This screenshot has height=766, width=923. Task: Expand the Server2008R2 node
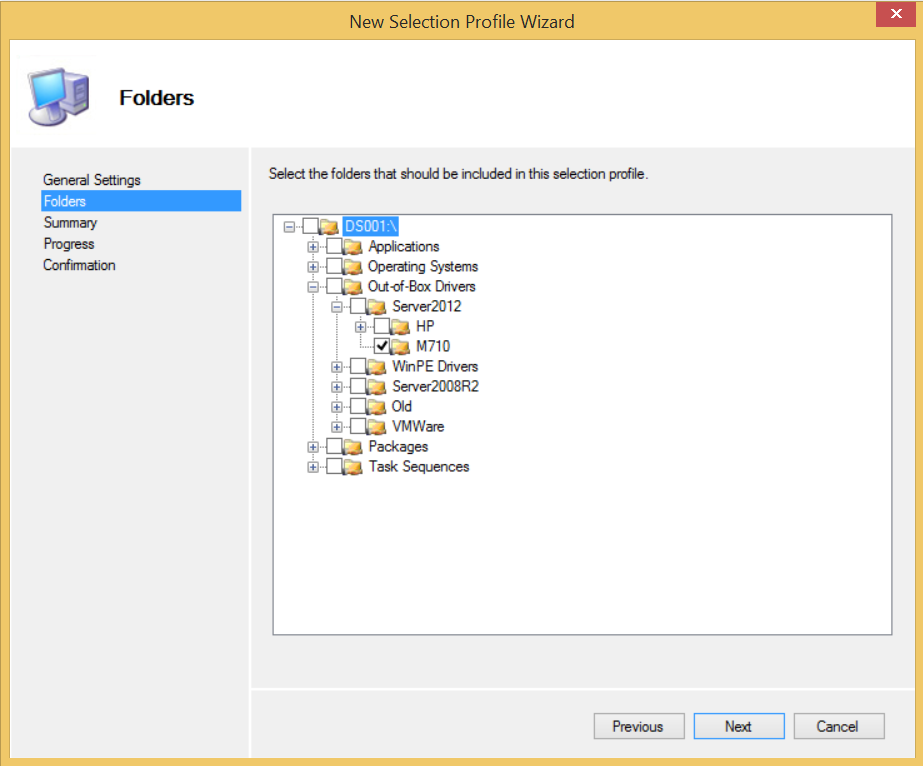[337, 387]
